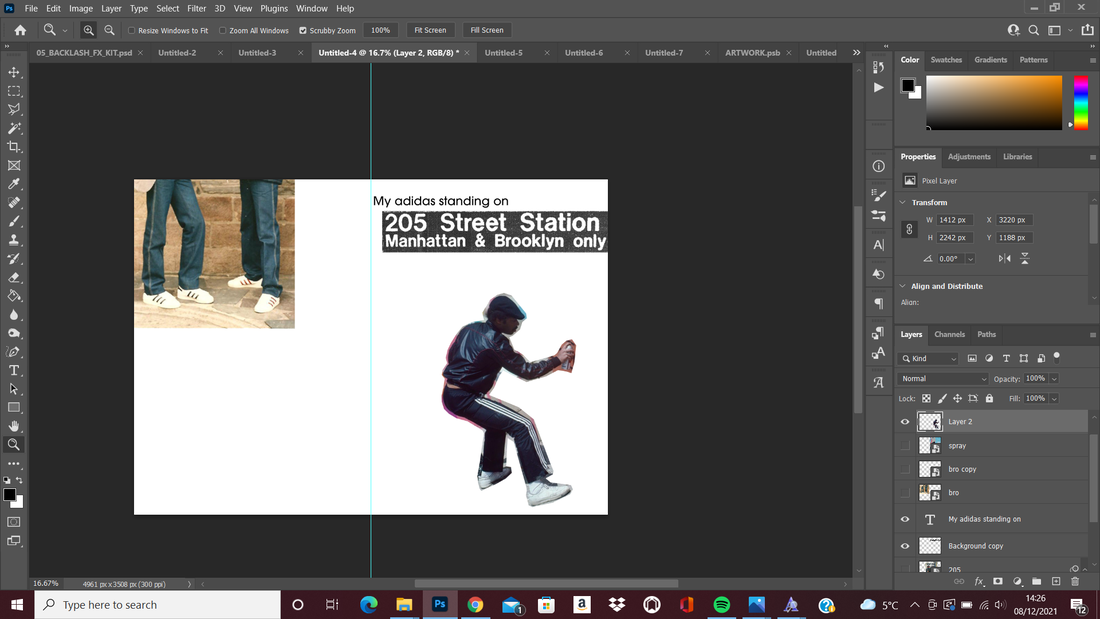Show the bro layer
This screenshot has width=1100, height=619.
(x=905, y=493)
